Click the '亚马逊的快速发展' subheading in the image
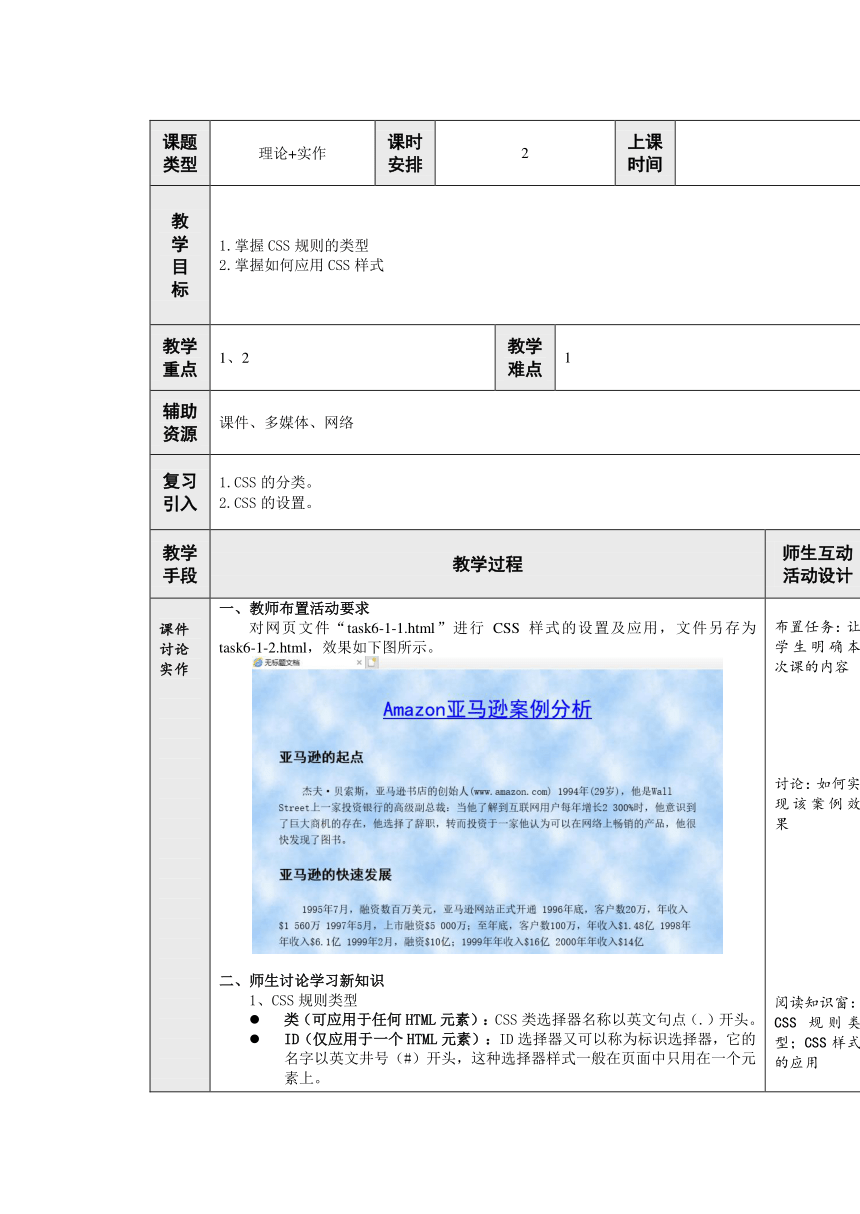860x1214 pixels. (x=335, y=874)
